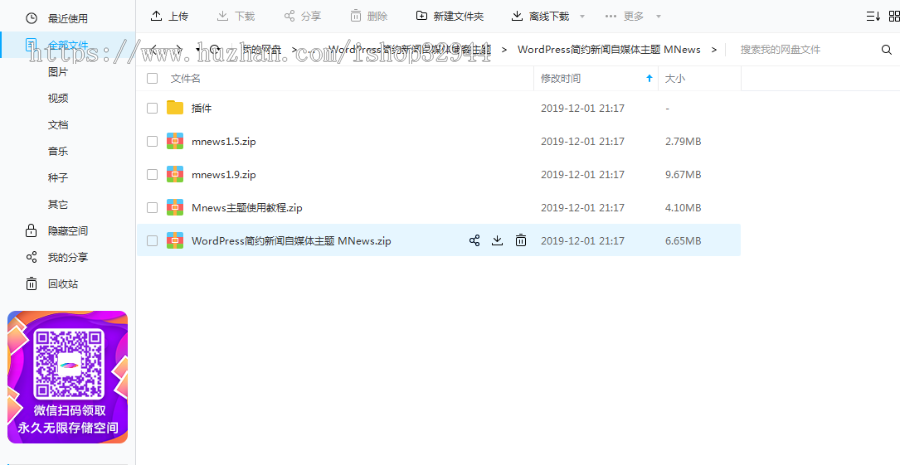The height and width of the screenshot is (465, 900).
Task: Share the highlighted MNews.zip row
Action: click(474, 241)
